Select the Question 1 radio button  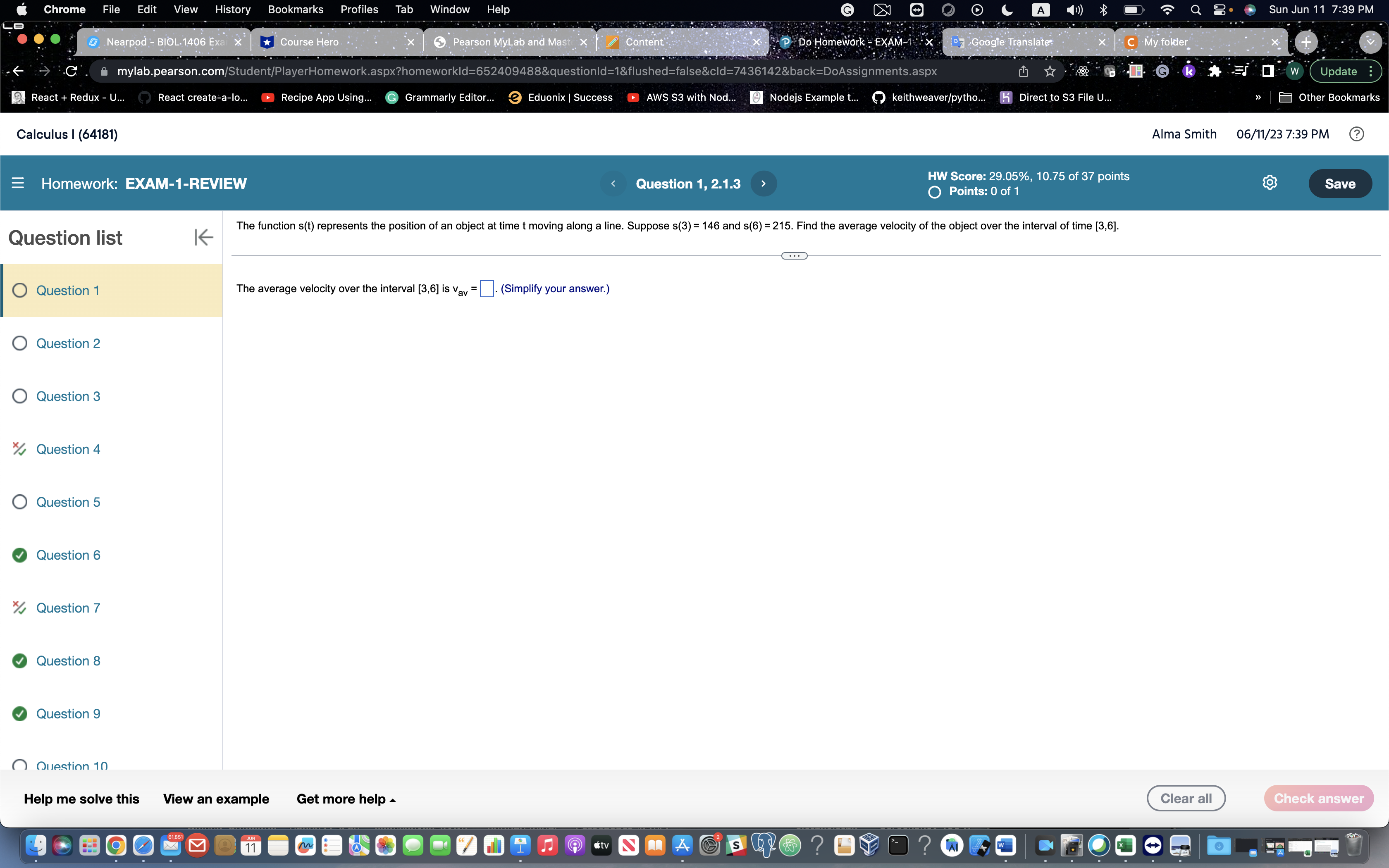click(x=19, y=290)
